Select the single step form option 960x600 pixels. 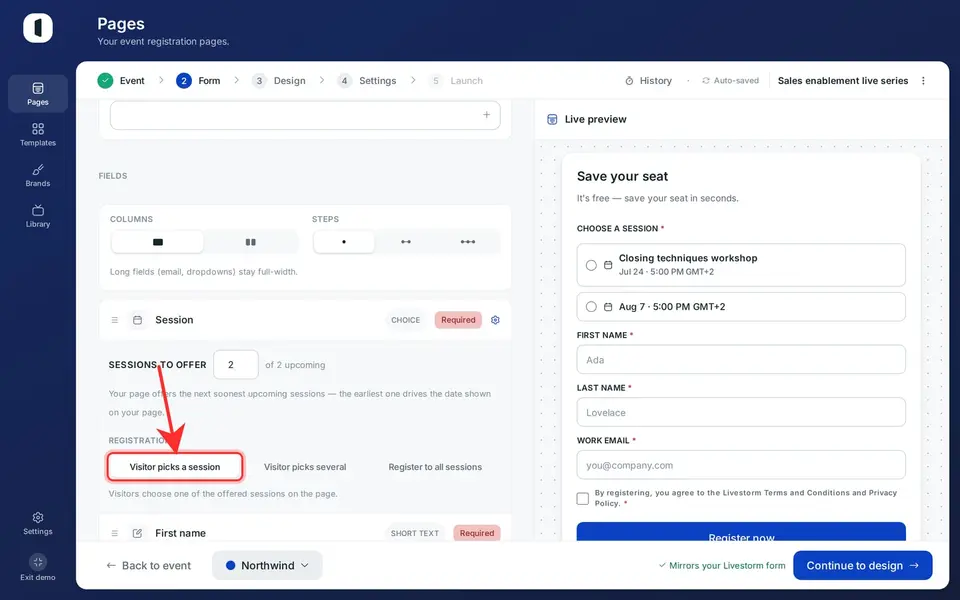(x=343, y=242)
